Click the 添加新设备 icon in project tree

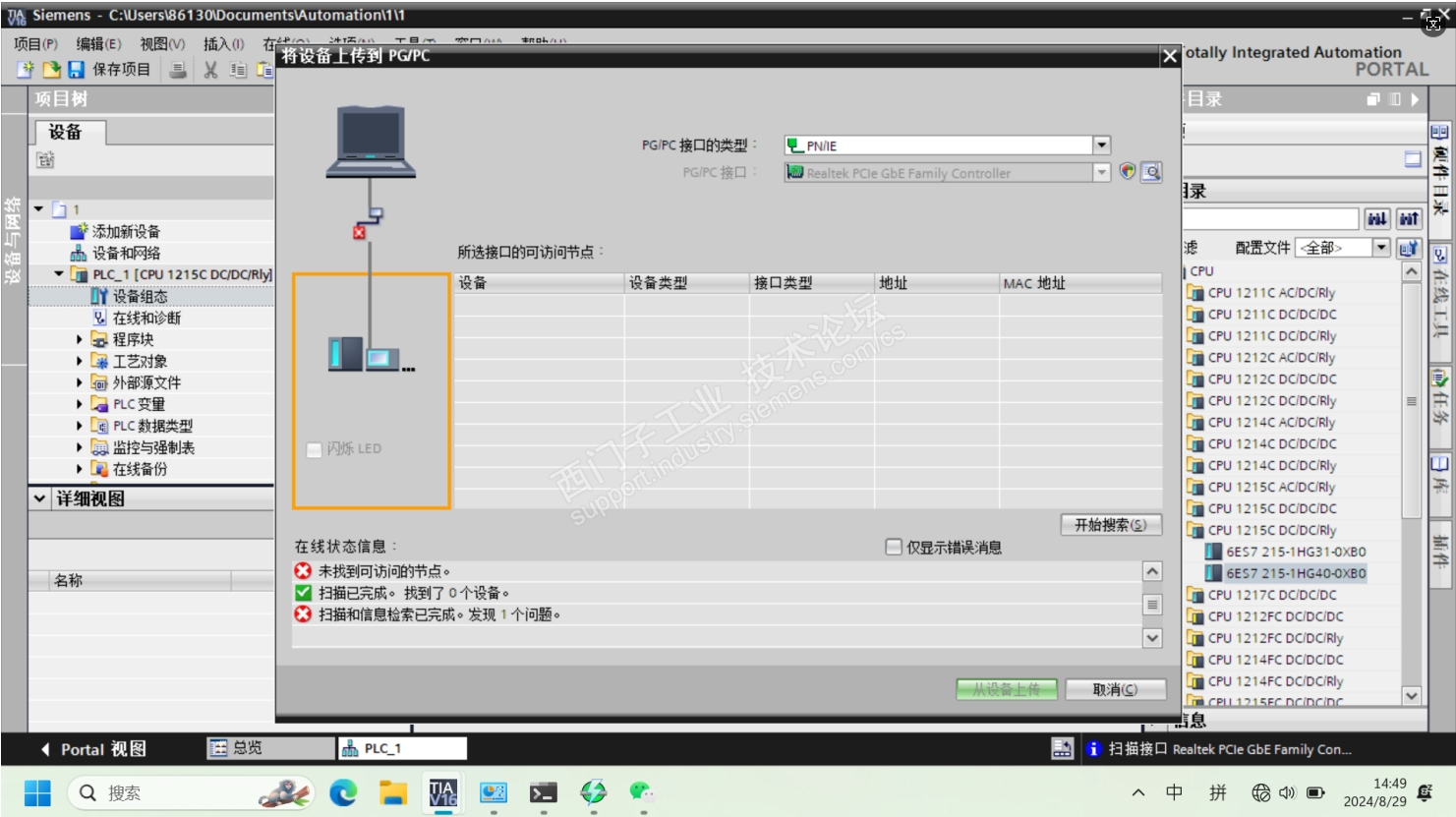79,231
